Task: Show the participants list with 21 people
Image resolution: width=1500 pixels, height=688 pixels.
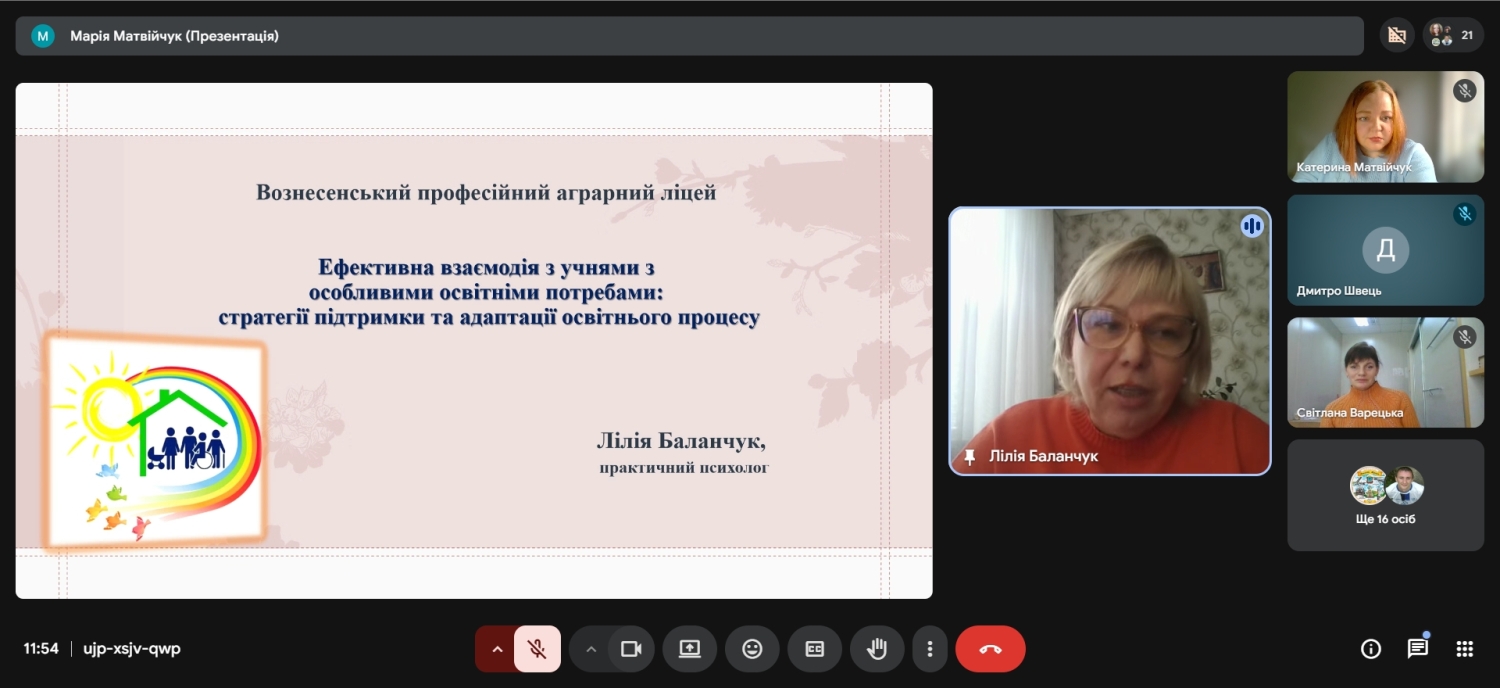Action: tap(1452, 35)
